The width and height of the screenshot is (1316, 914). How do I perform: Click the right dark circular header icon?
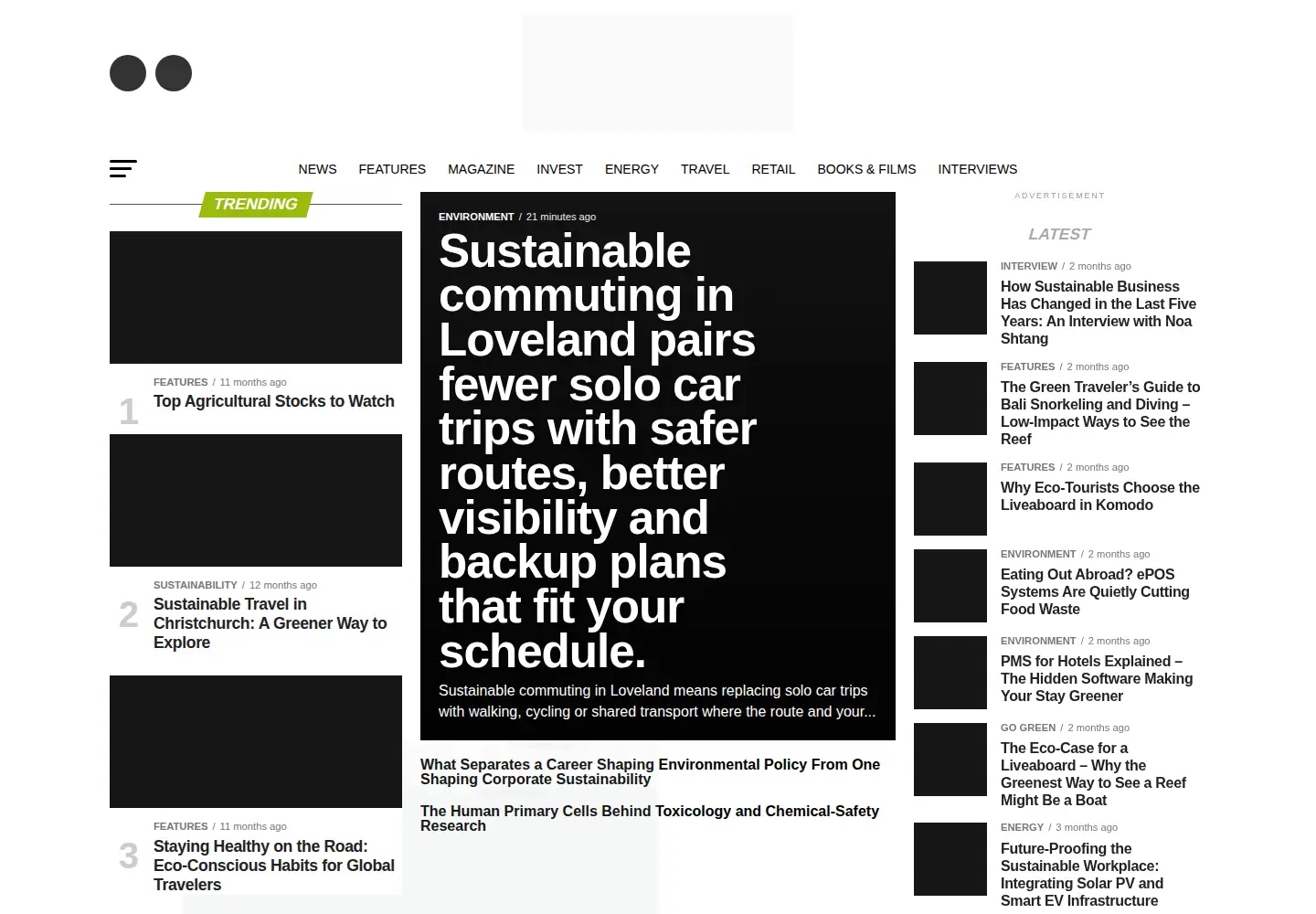point(174,73)
